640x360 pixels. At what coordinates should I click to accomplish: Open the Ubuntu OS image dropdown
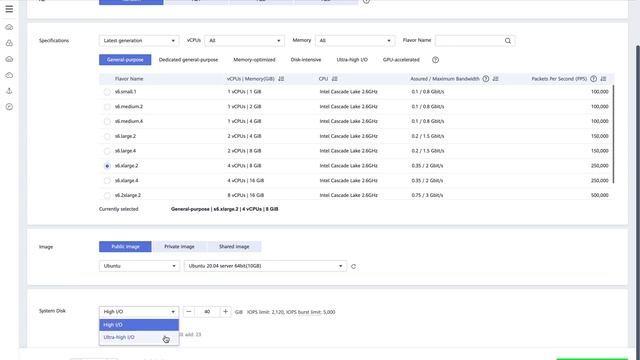[139, 266]
